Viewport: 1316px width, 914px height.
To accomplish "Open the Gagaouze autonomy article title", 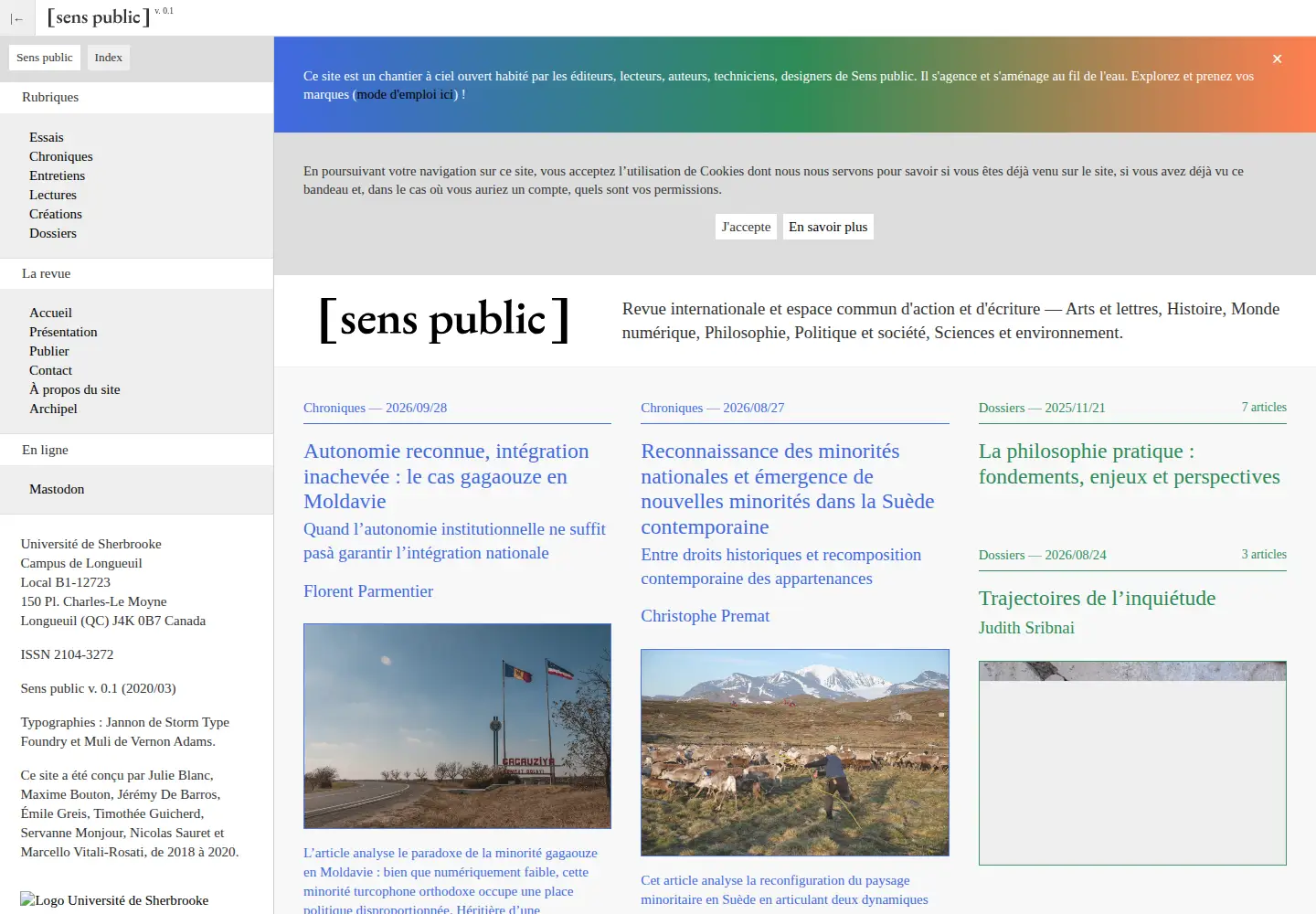I will coord(446,476).
